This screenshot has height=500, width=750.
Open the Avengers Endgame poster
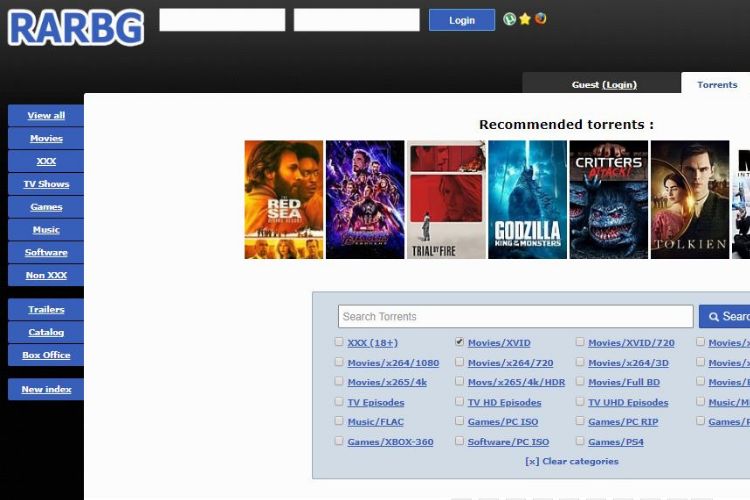pyautogui.click(x=365, y=200)
